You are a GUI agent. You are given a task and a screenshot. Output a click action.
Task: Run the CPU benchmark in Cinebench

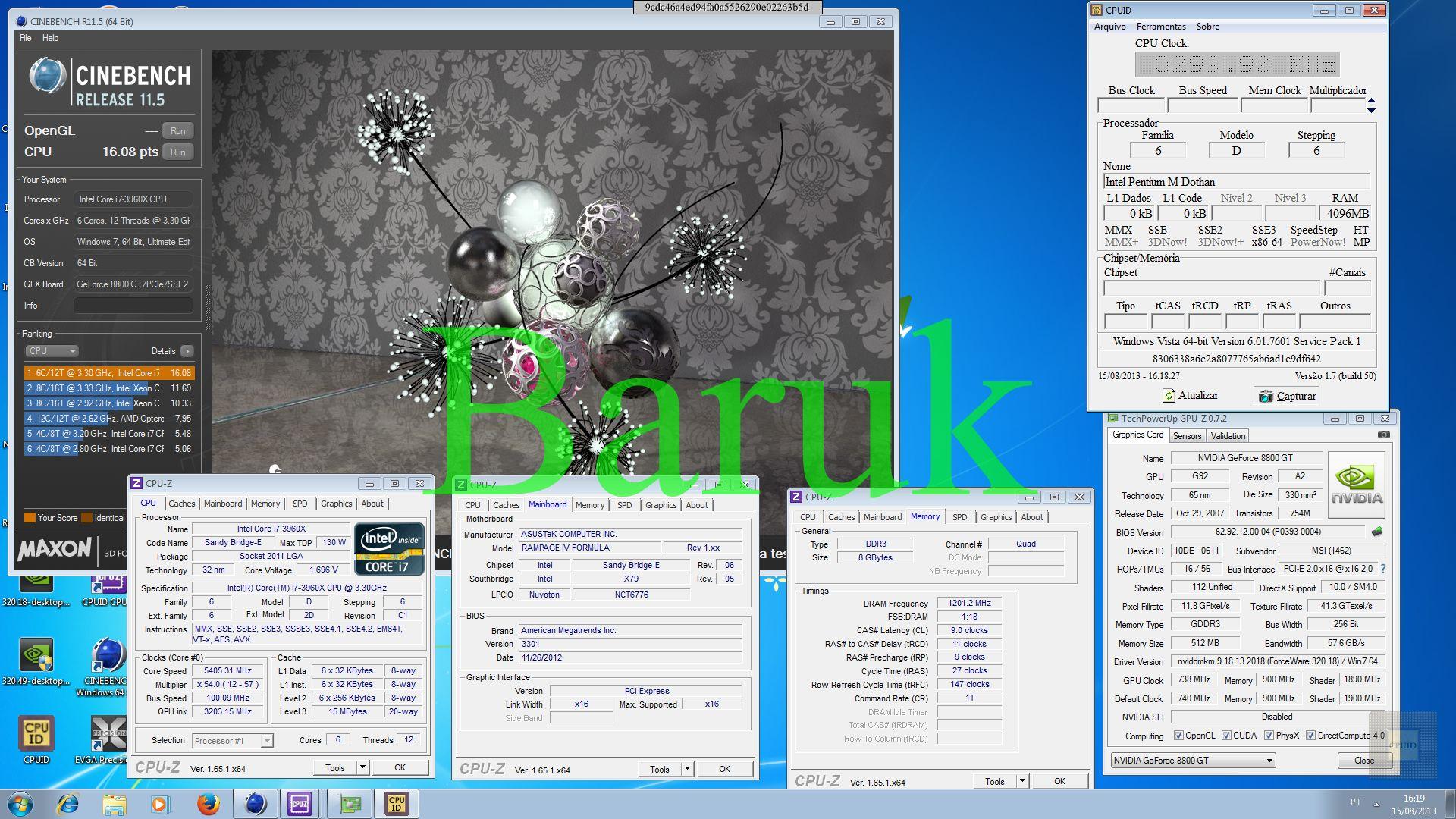[177, 152]
